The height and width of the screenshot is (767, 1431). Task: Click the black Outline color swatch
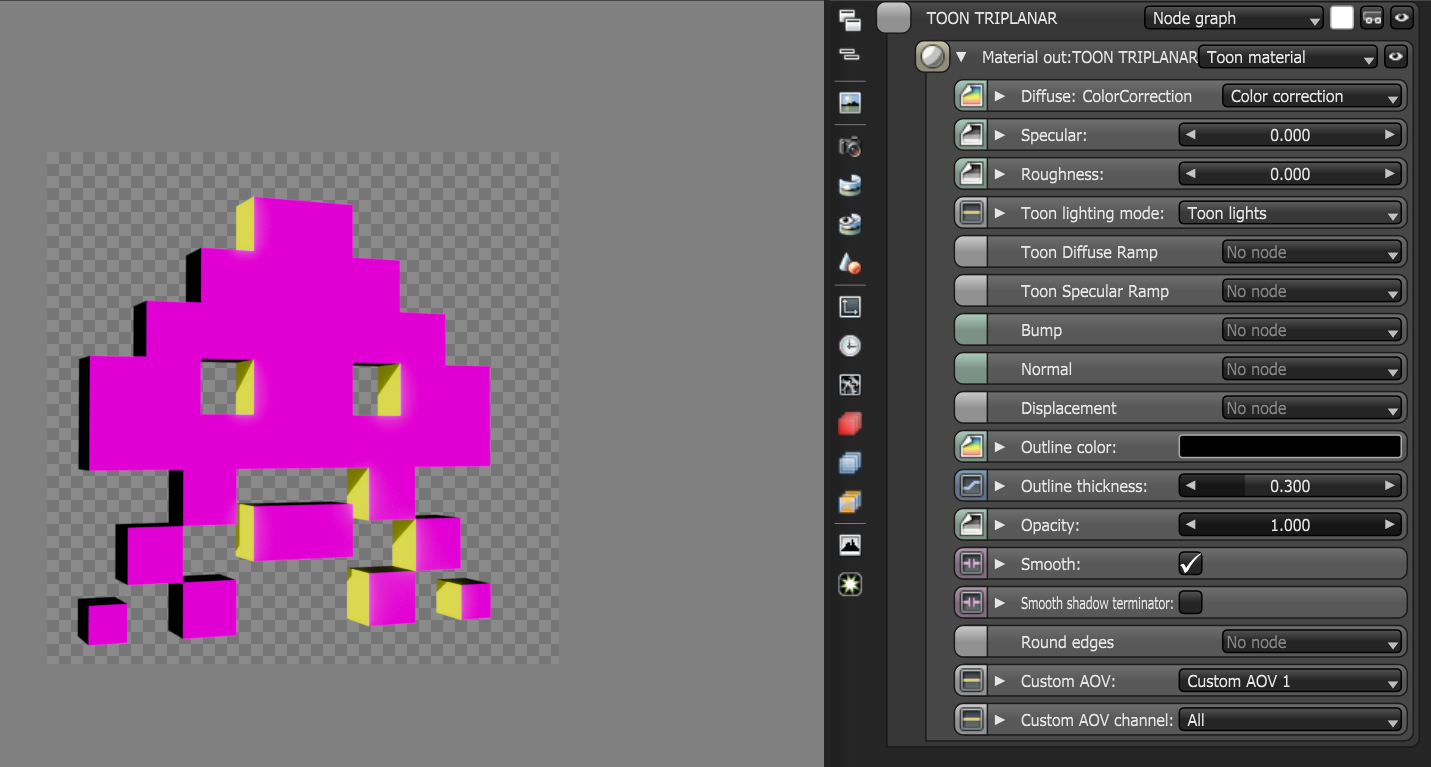(x=1290, y=447)
